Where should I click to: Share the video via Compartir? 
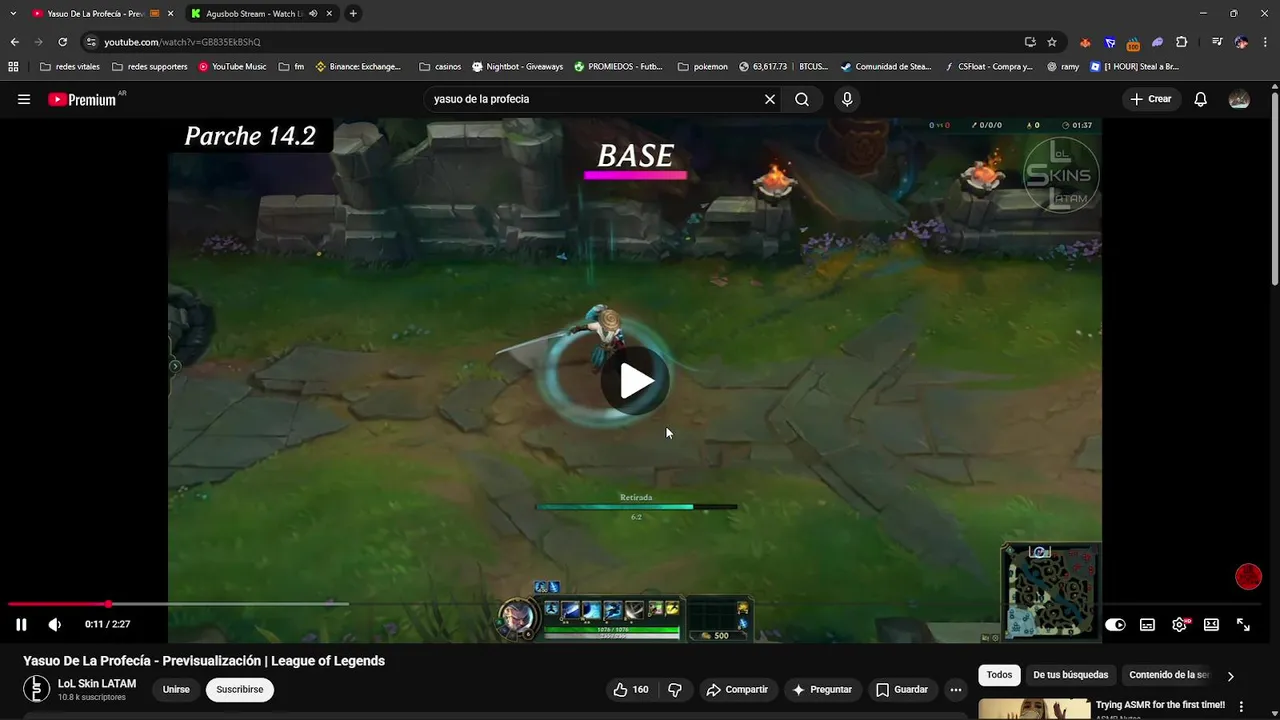(737, 689)
